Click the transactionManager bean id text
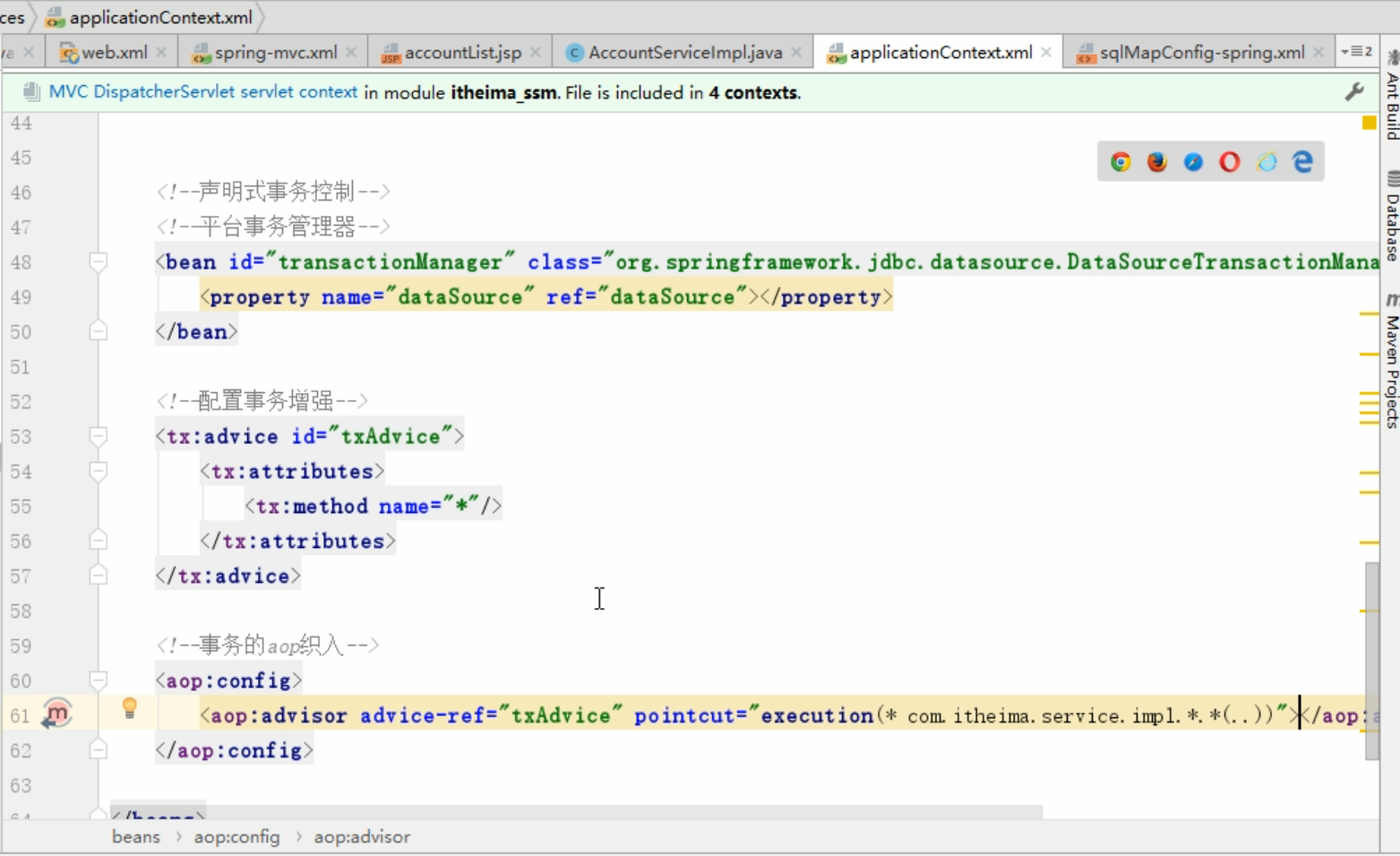 (390, 261)
